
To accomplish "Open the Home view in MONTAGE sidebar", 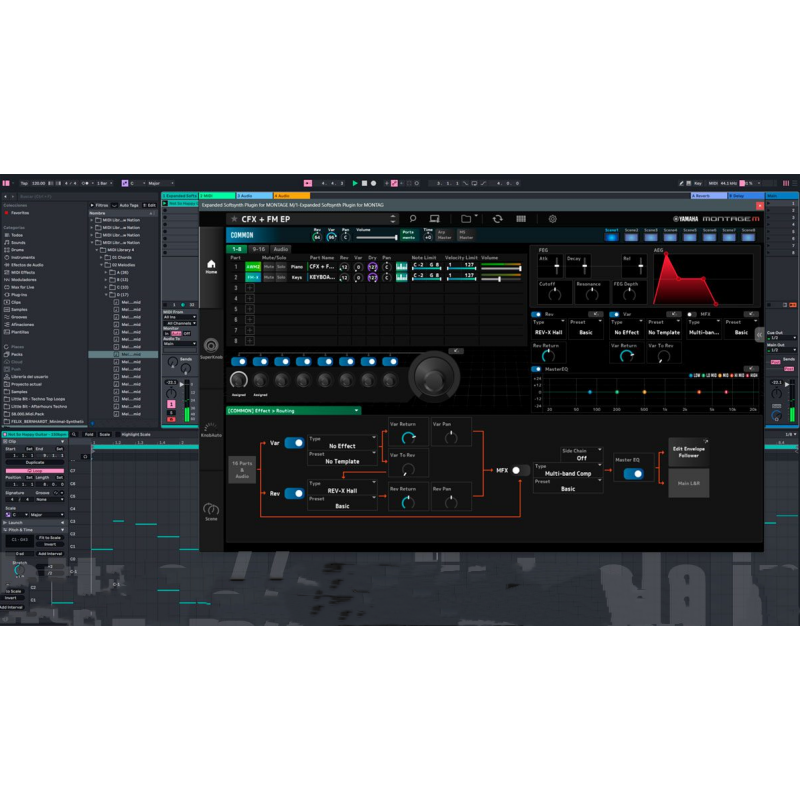I will pos(211,266).
